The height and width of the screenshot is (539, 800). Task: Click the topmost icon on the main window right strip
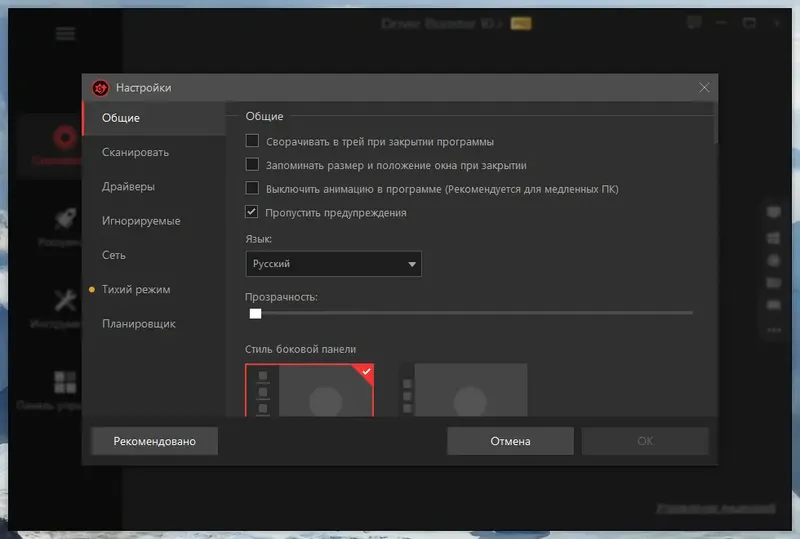(774, 212)
